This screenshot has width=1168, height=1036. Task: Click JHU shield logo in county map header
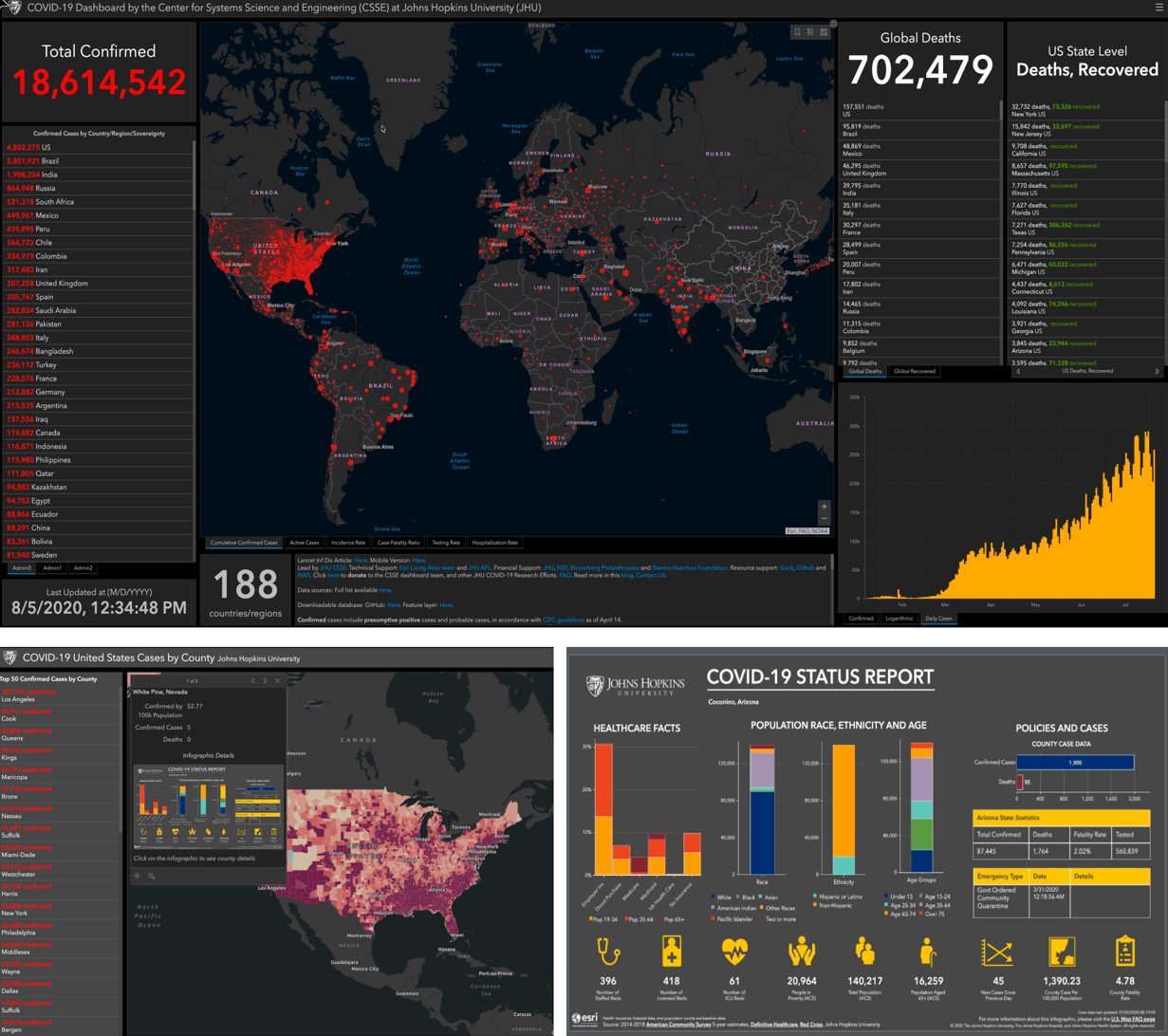[x=9, y=656]
